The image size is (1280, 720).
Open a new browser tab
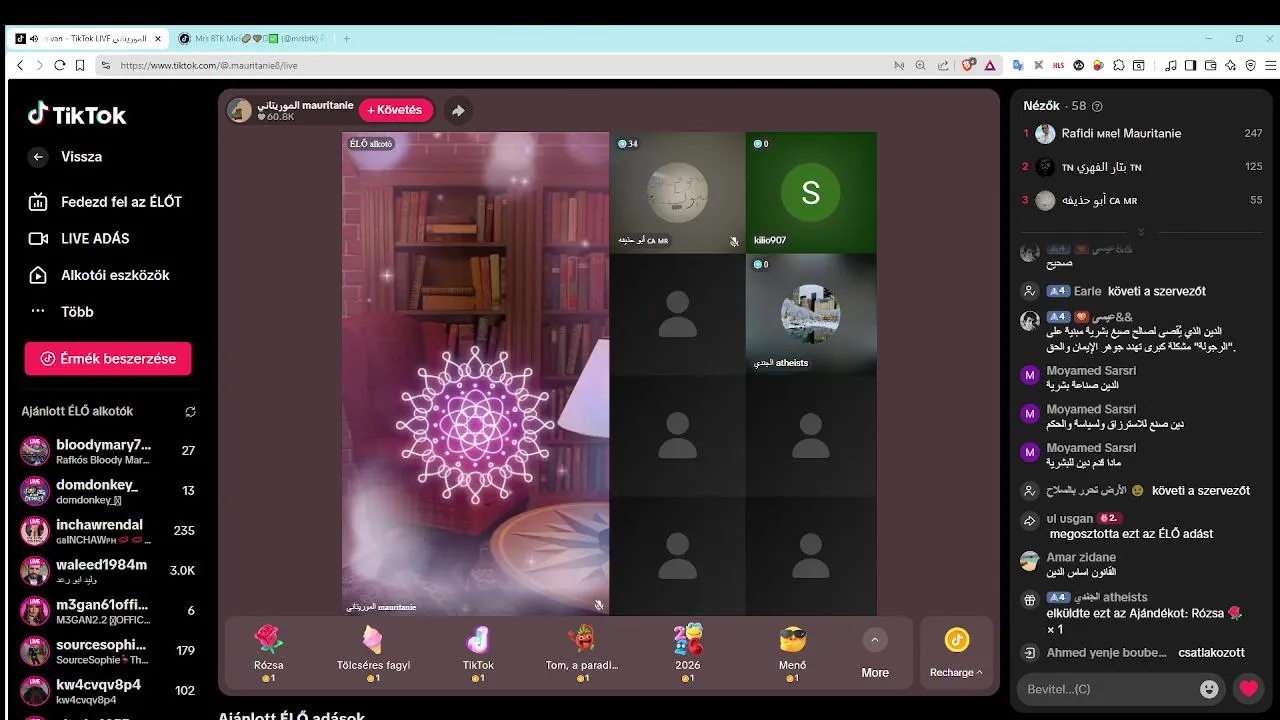pyautogui.click(x=347, y=38)
